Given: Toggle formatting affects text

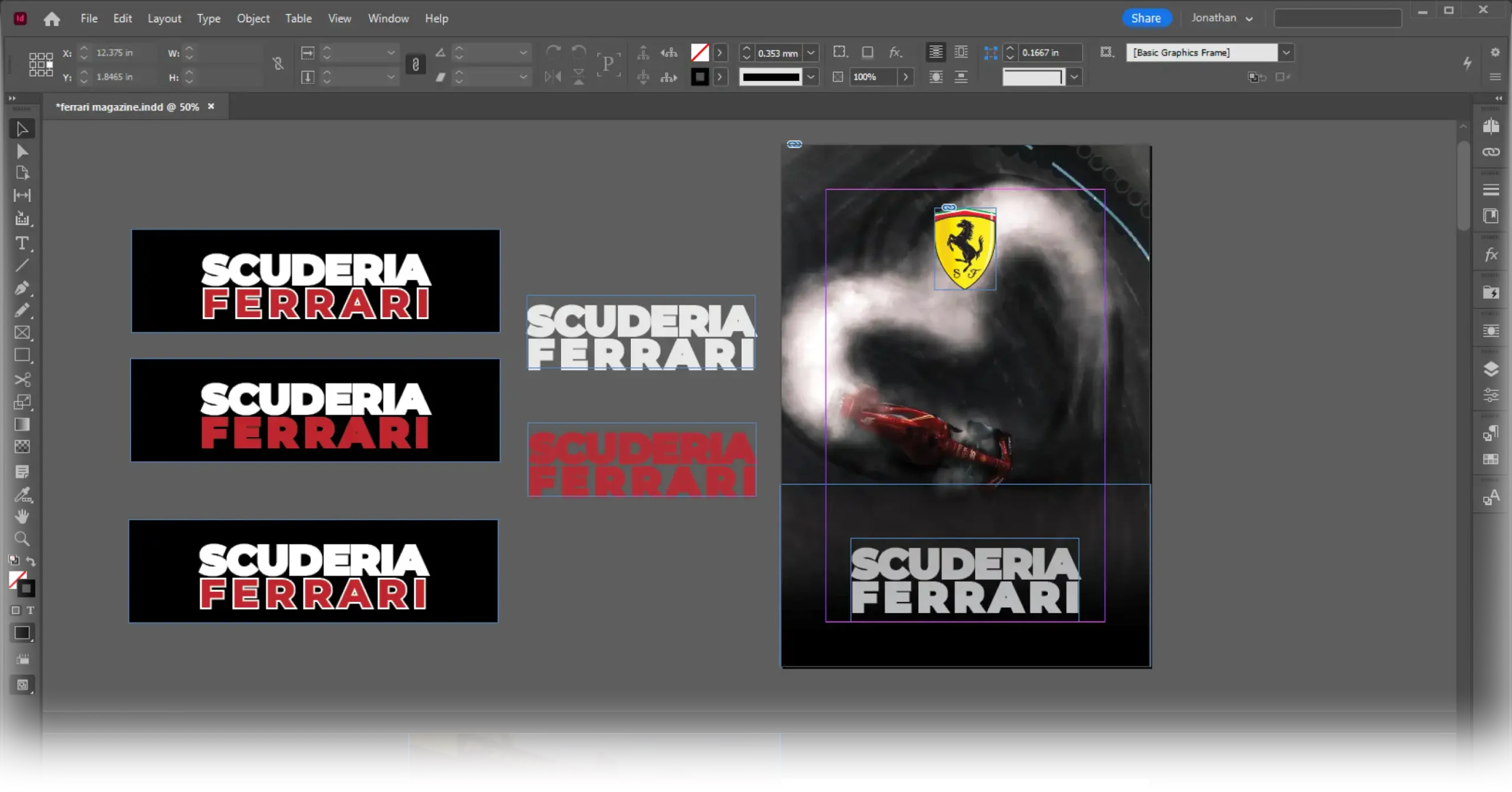Looking at the screenshot, I should pyautogui.click(x=30, y=610).
